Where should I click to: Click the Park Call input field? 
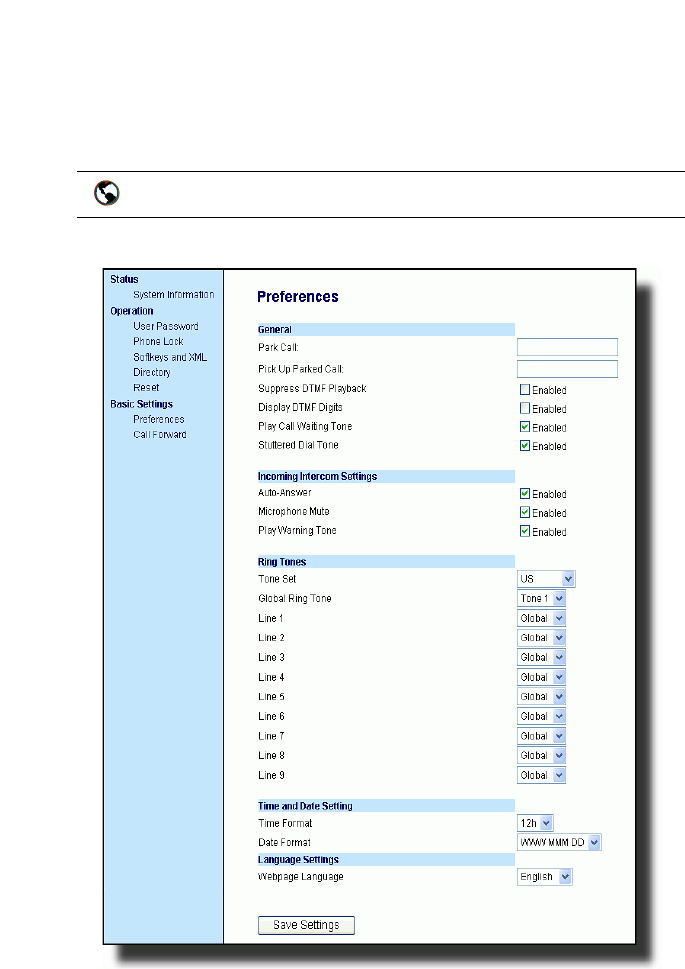[x=567, y=347]
